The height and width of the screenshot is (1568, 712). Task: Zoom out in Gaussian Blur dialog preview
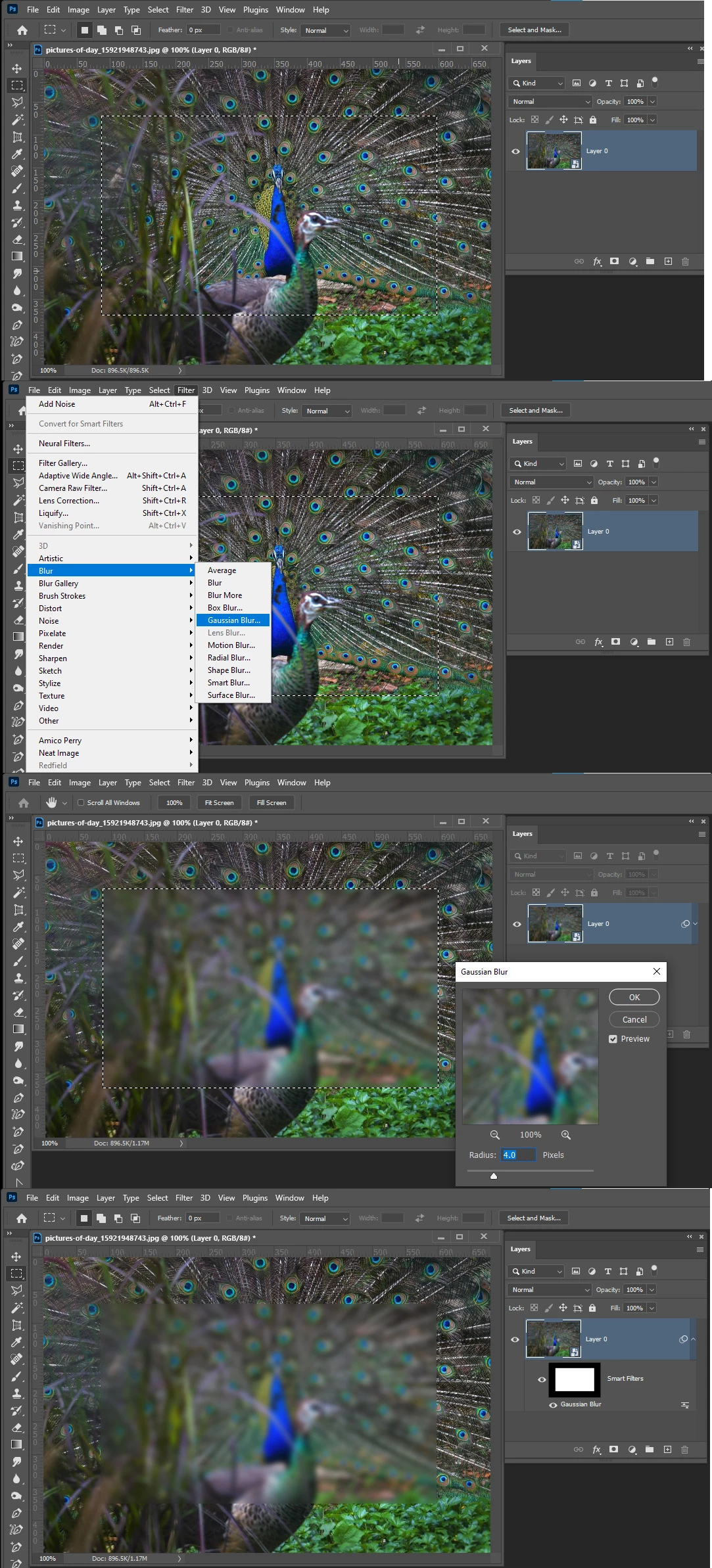(495, 1135)
